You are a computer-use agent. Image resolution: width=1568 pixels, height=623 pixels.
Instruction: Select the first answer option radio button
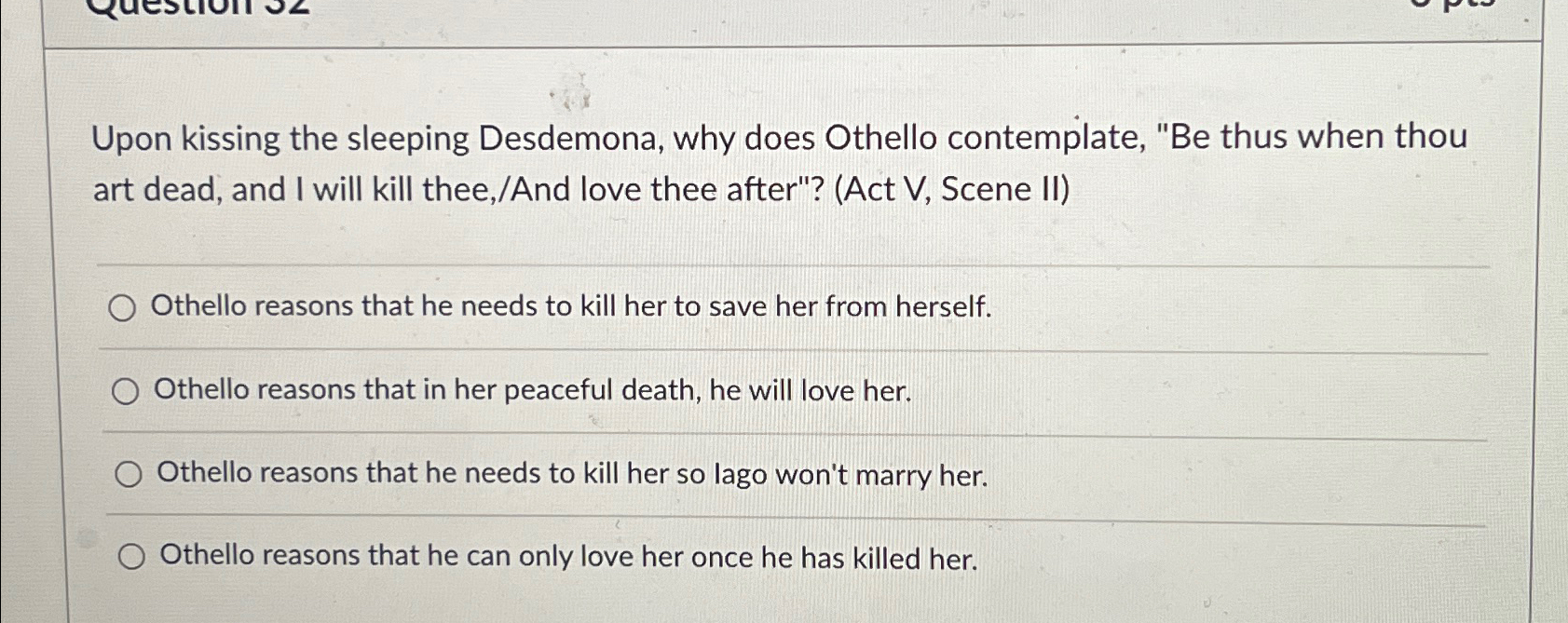124,307
